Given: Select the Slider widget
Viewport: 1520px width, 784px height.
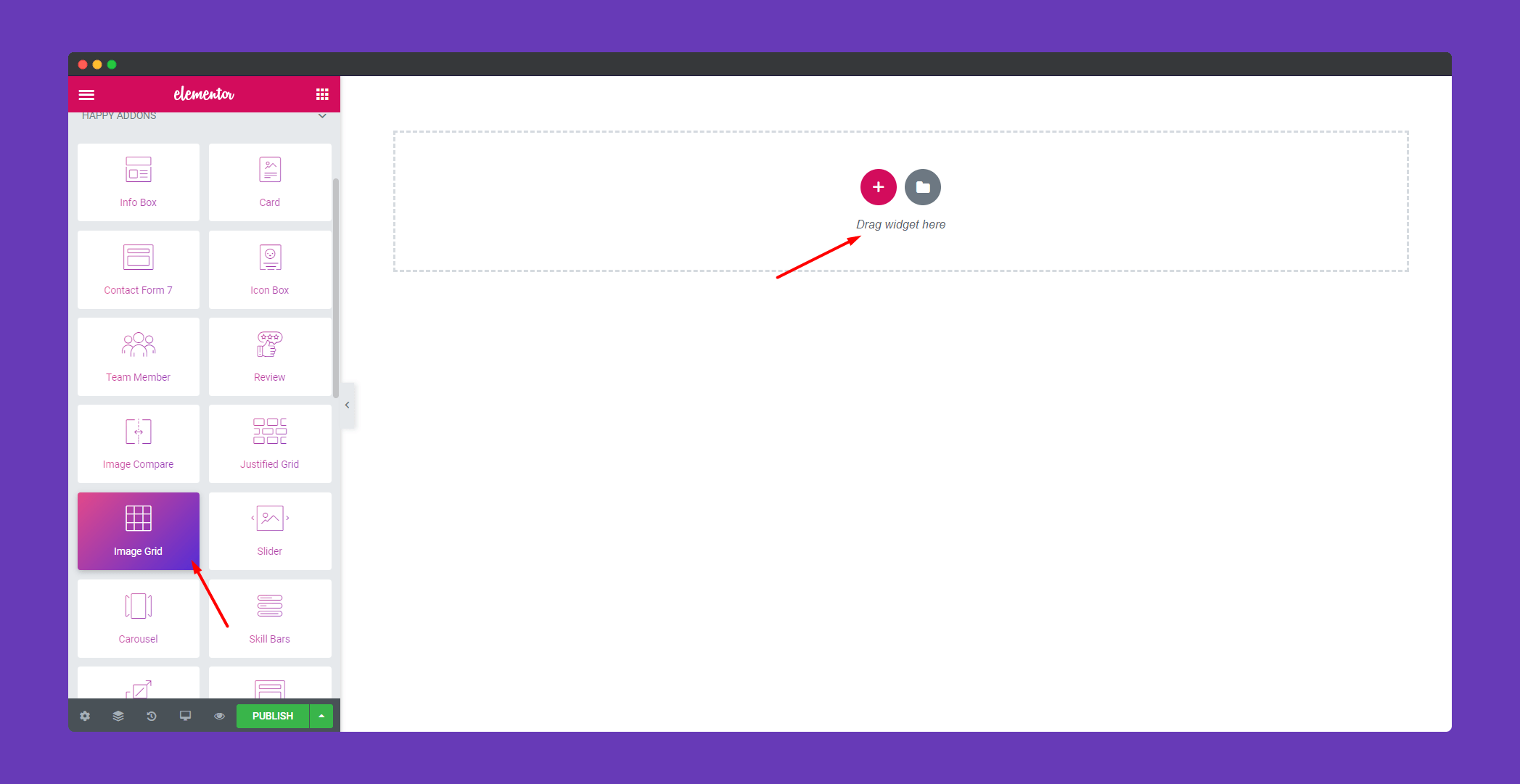Looking at the screenshot, I should (x=269, y=531).
